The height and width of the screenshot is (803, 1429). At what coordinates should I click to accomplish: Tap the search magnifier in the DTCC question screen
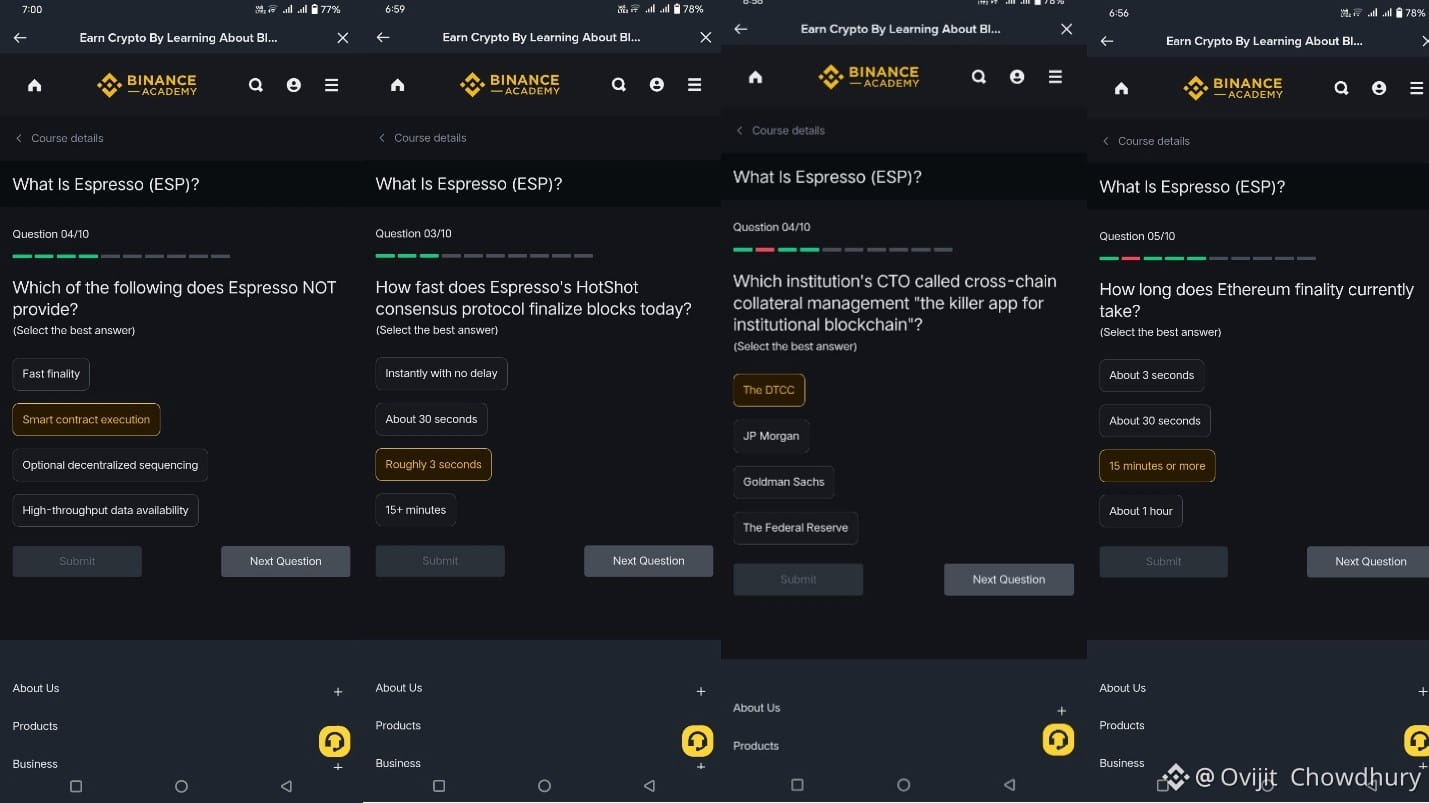click(x=979, y=77)
